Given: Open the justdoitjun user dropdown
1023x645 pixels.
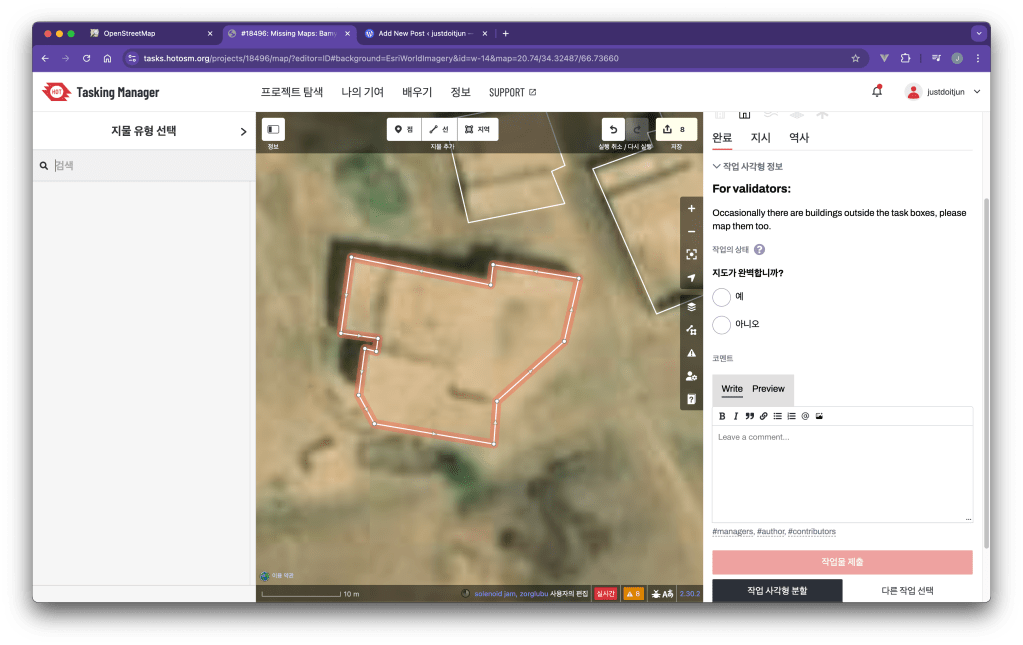Looking at the screenshot, I should (x=943, y=92).
